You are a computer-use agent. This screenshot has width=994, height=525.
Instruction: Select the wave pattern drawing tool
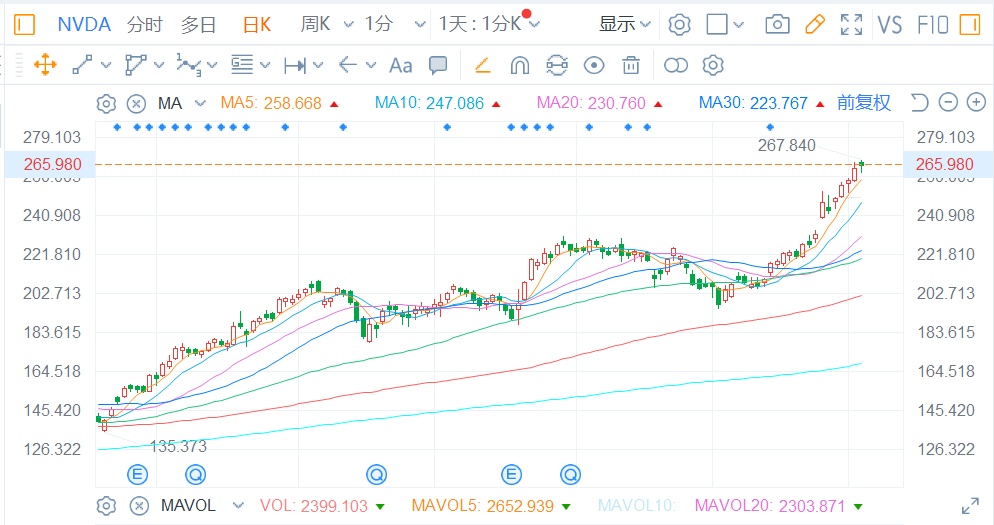click(189, 65)
